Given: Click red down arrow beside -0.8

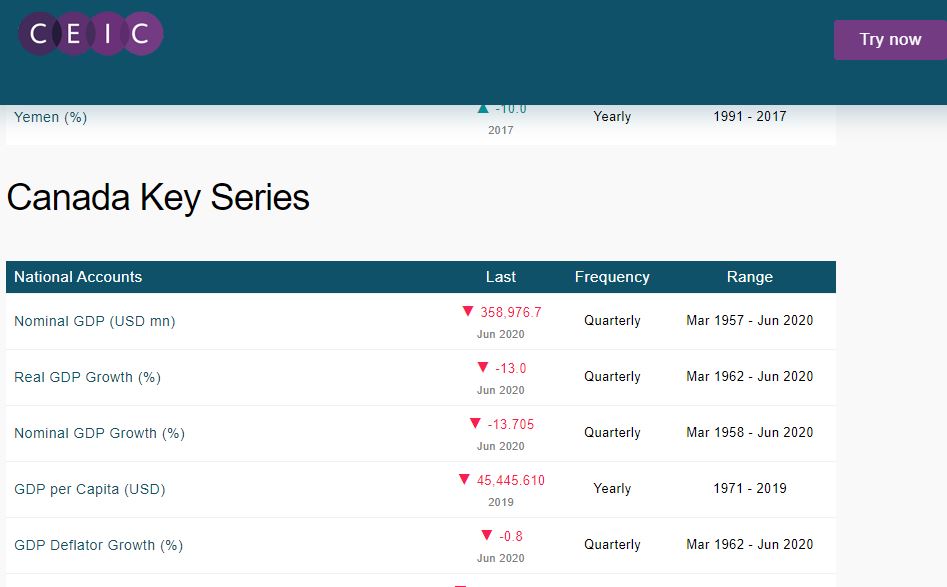Looking at the screenshot, I should [x=486, y=535].
